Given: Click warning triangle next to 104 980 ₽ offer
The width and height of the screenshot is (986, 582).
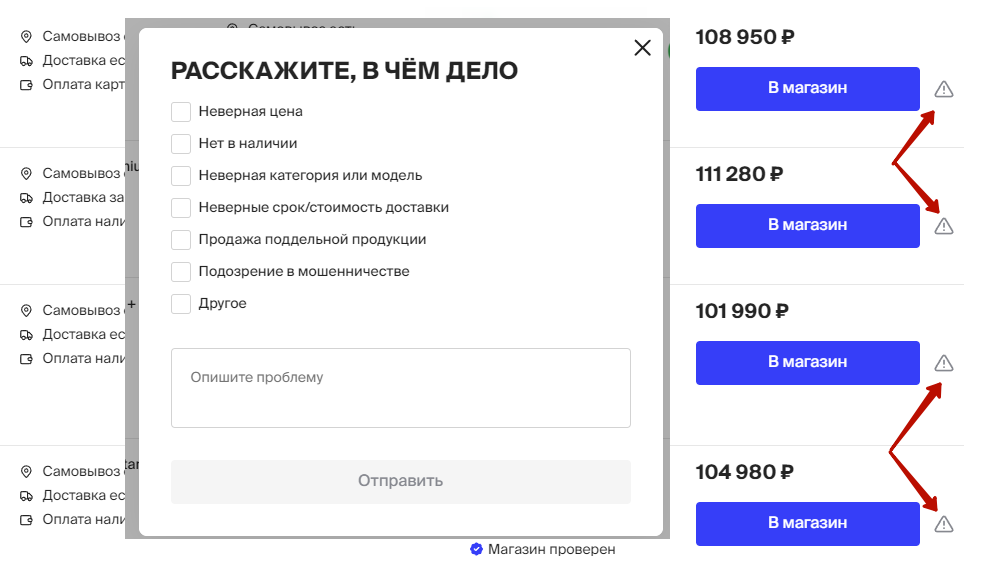Looking at the screenshot, I should click(x=943, y=524).
